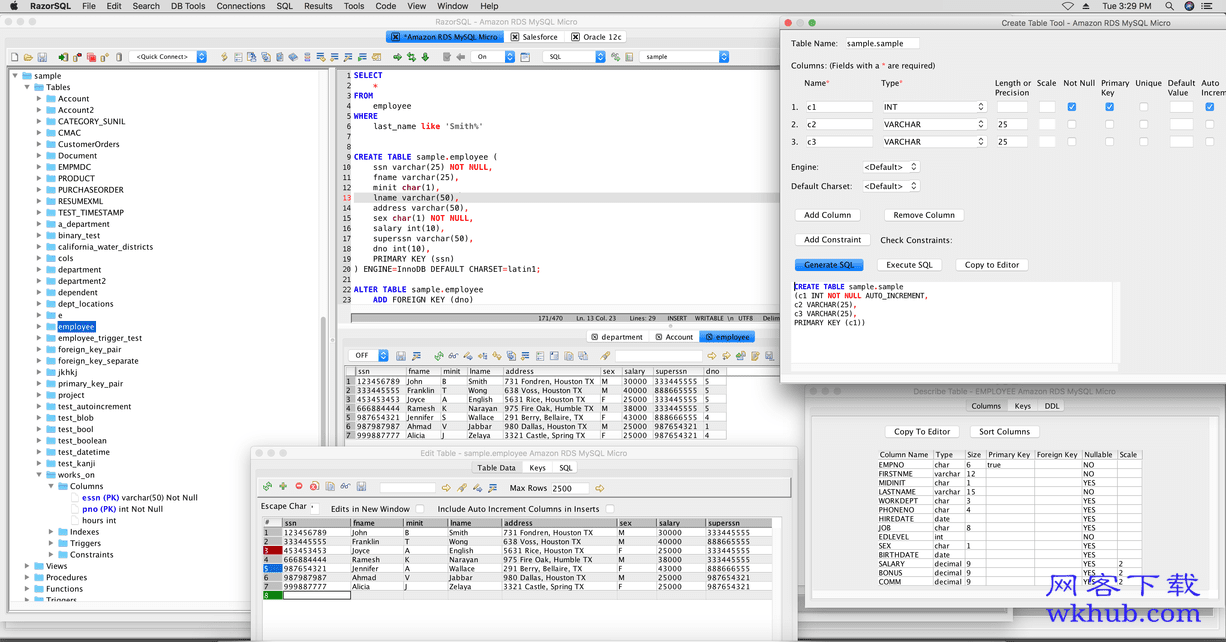Viewport: 1226px width, 642px height.
Task: Enable Primary Key checkbox for column c2
Action: [x=1109, y=125]
